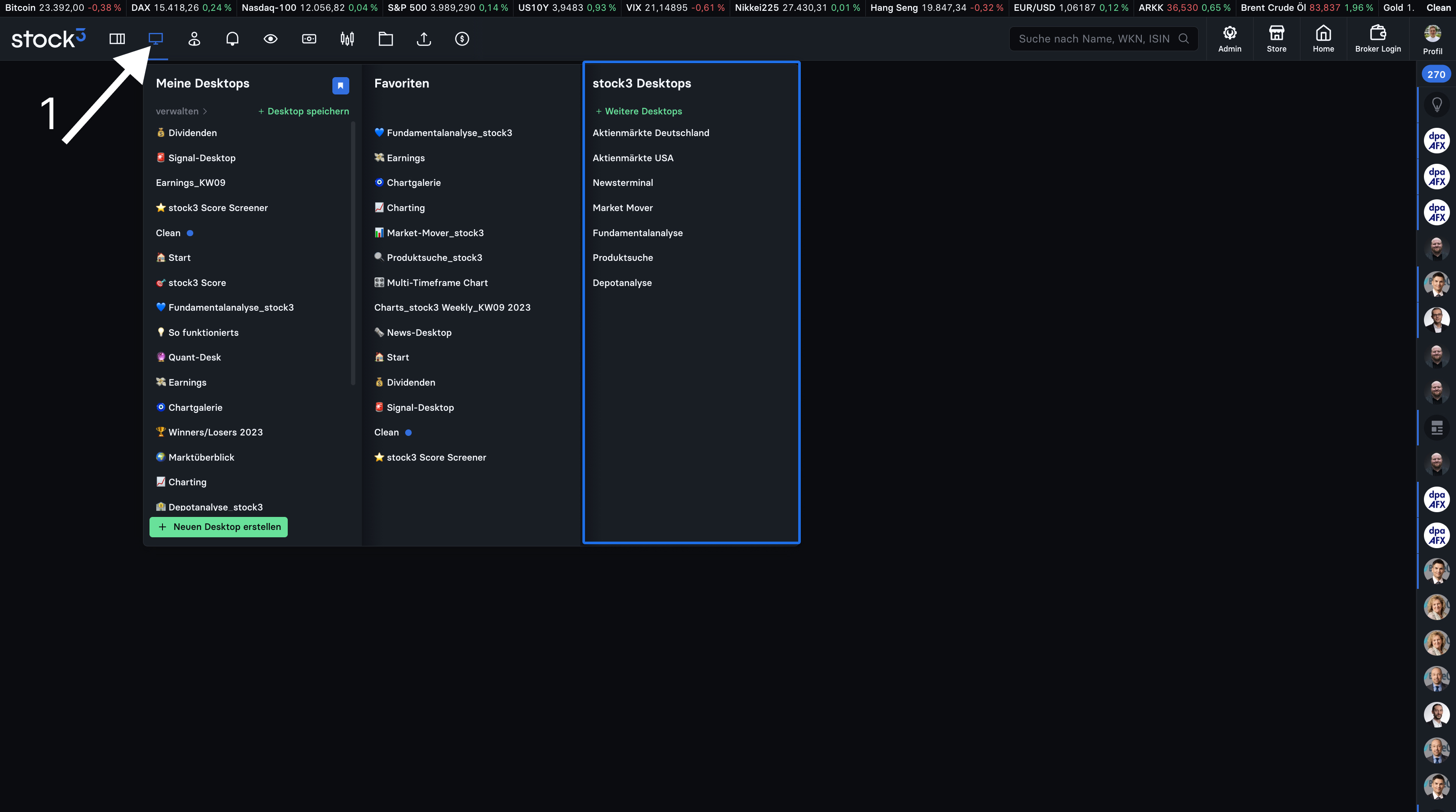Click the Meine Desktops list scrollbar

click(353, 253)
